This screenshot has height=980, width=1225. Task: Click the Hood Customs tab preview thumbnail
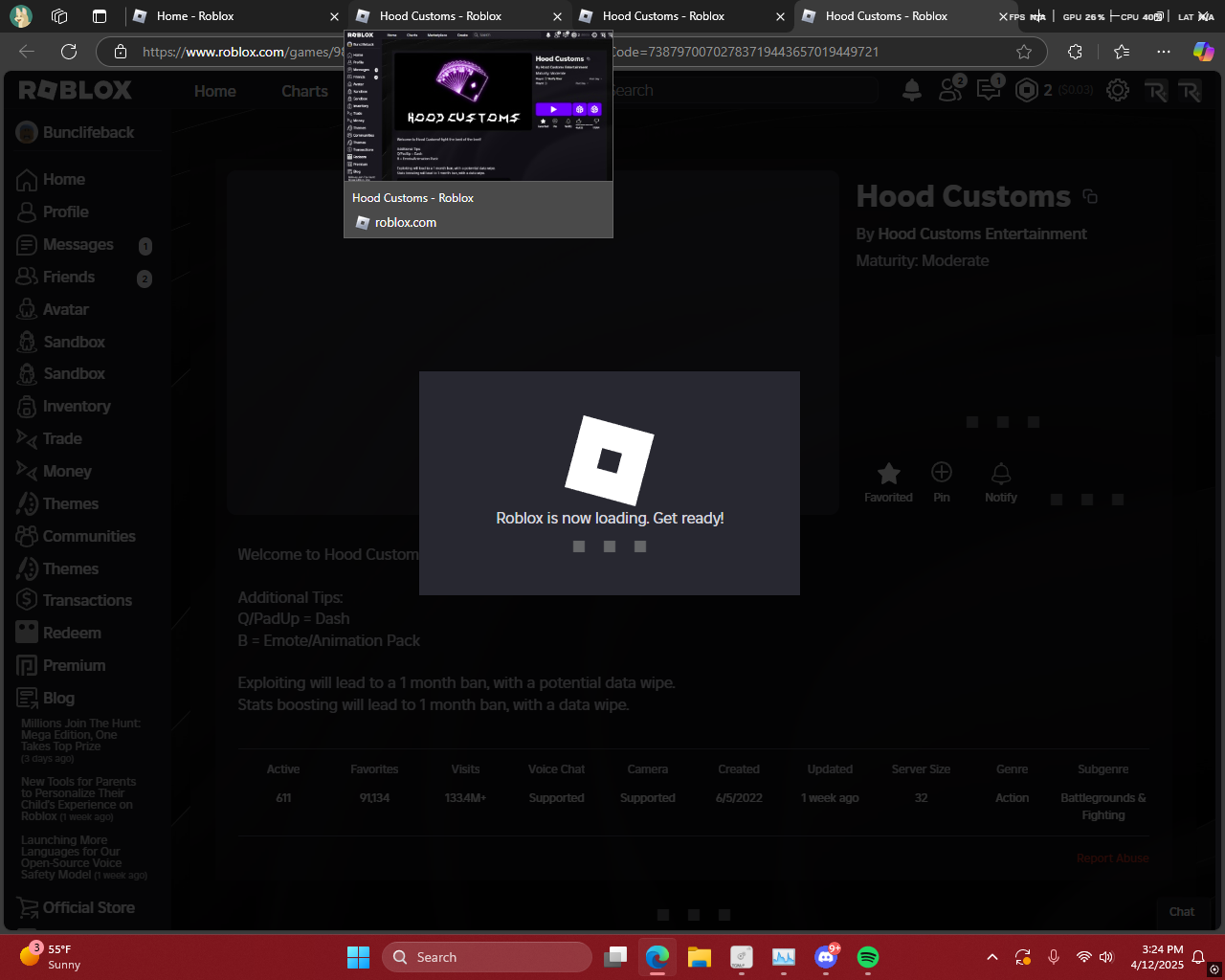pos(479,106)
